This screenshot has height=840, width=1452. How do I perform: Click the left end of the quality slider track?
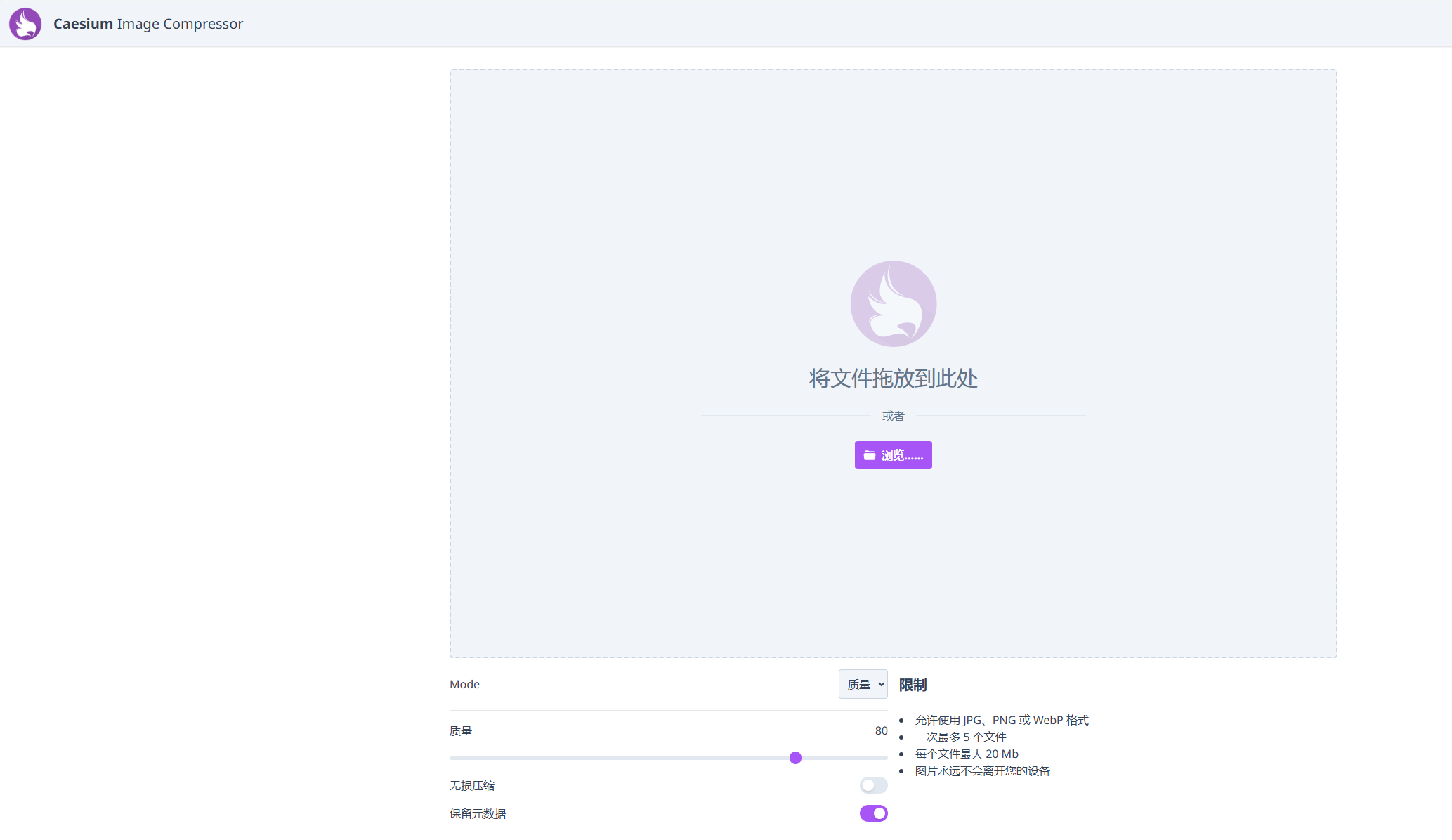pos(454,758)
